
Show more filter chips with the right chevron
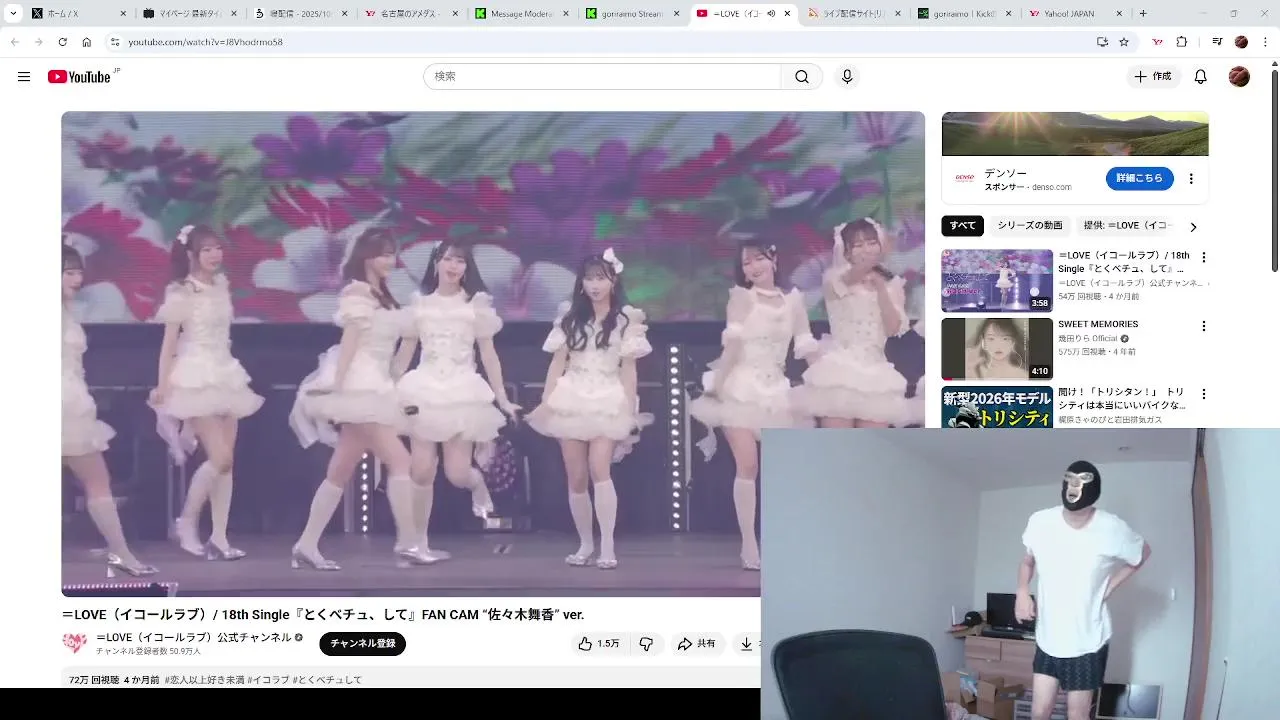tap(1193, 227)
